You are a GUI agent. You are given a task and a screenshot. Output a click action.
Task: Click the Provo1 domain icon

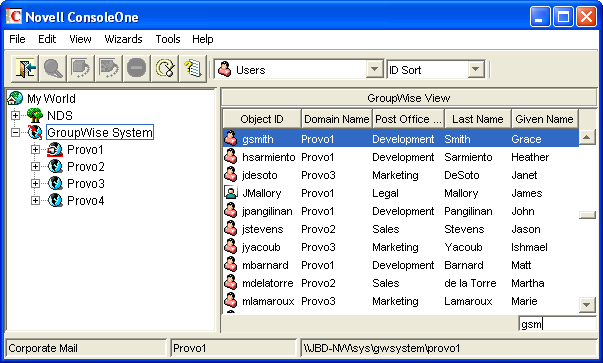pos(55,149)
